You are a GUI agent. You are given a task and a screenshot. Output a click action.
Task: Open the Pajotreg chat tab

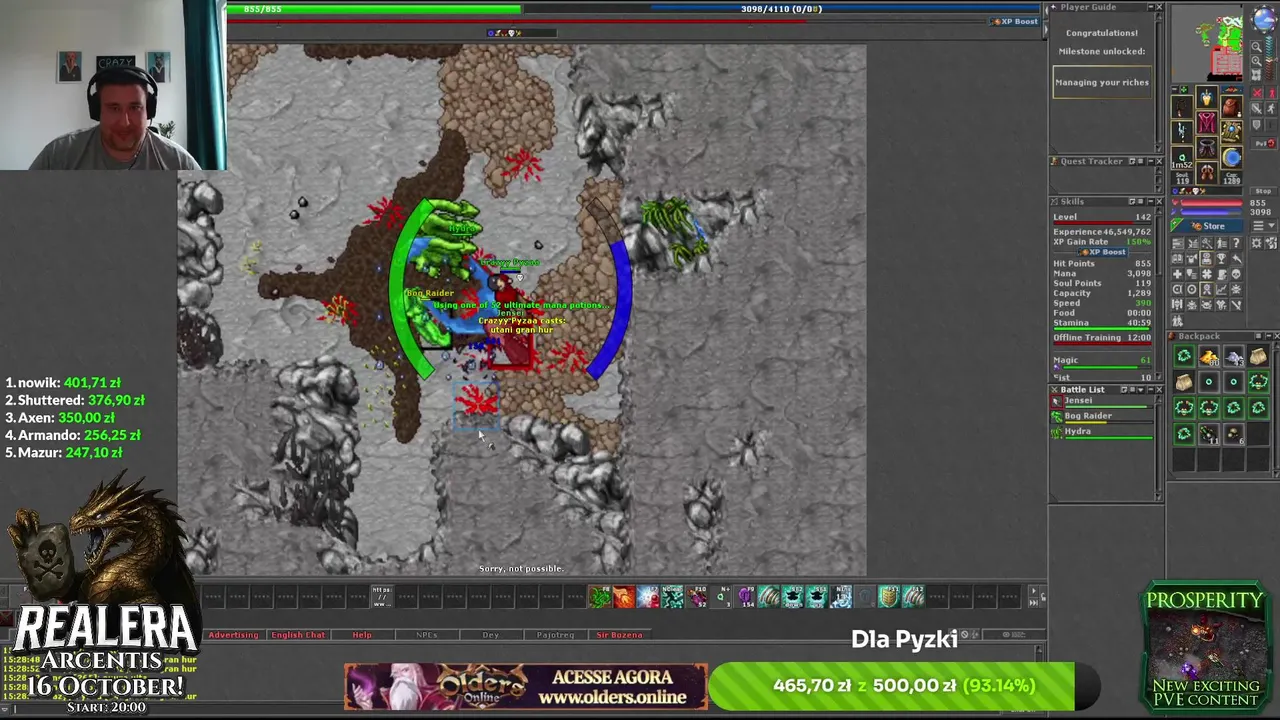point(555,635)
